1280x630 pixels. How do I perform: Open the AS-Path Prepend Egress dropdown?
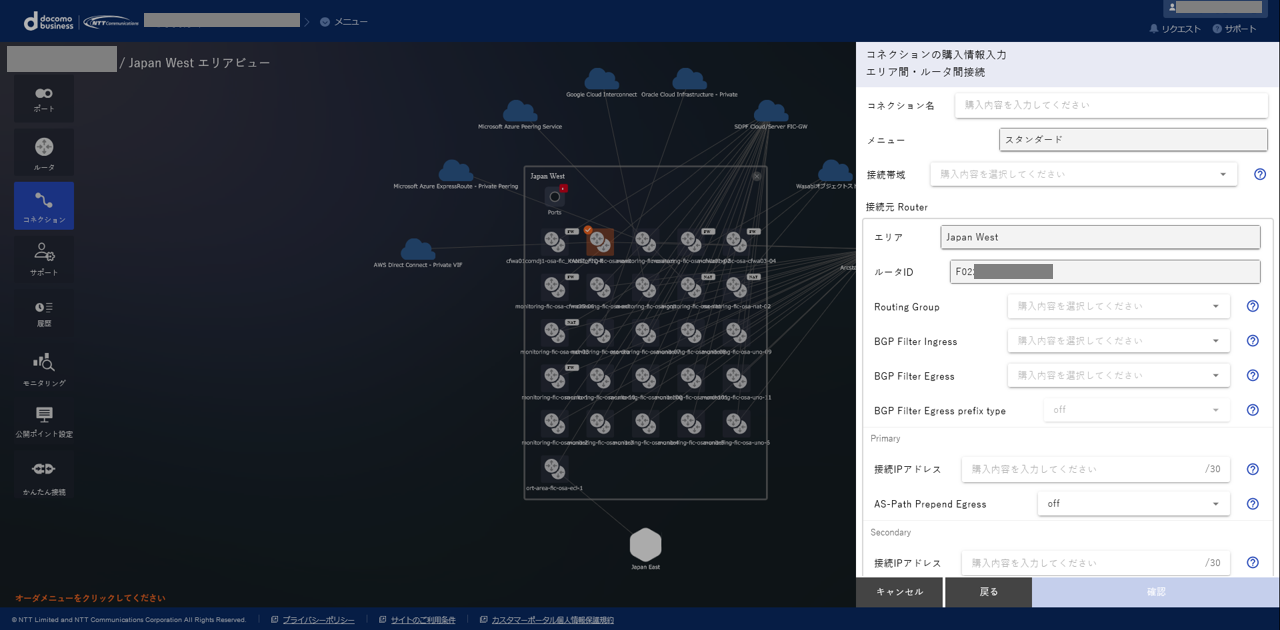pyautogui.click(x=1133, y=503)
